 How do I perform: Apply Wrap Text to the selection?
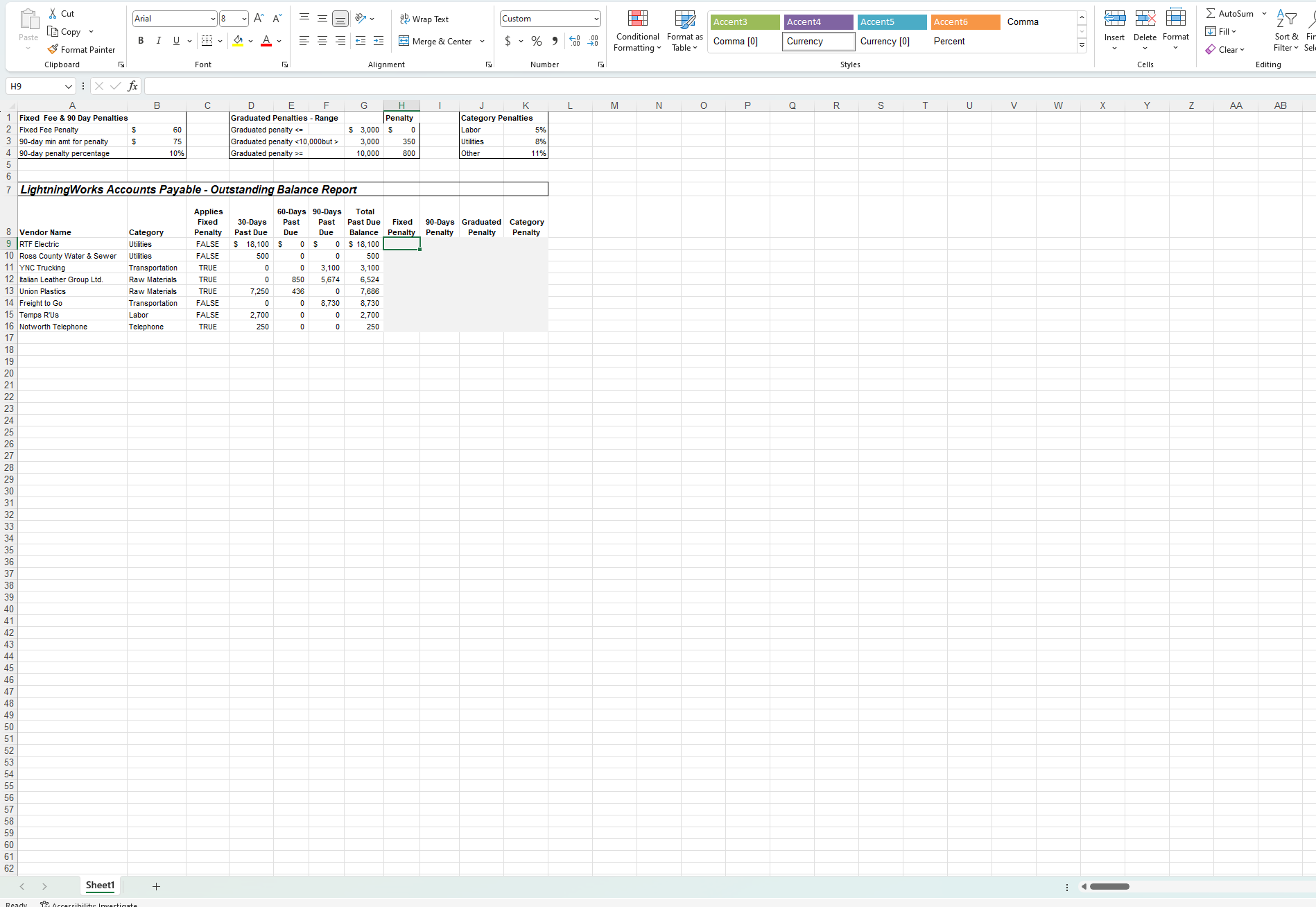tap(424, 19)
